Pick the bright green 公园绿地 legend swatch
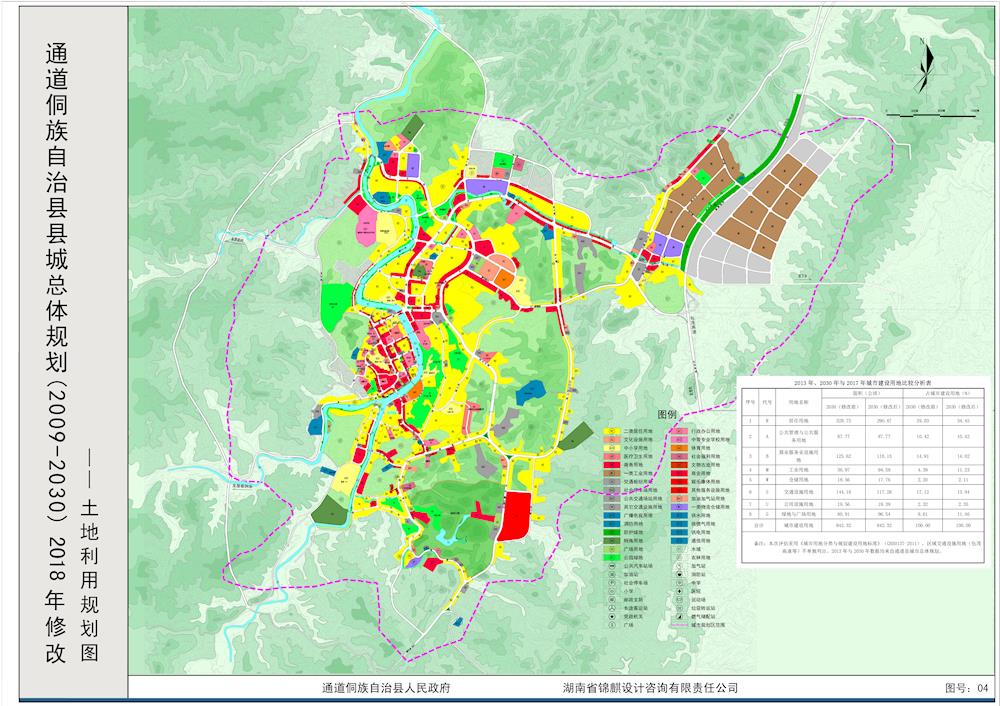 (612, 557)
